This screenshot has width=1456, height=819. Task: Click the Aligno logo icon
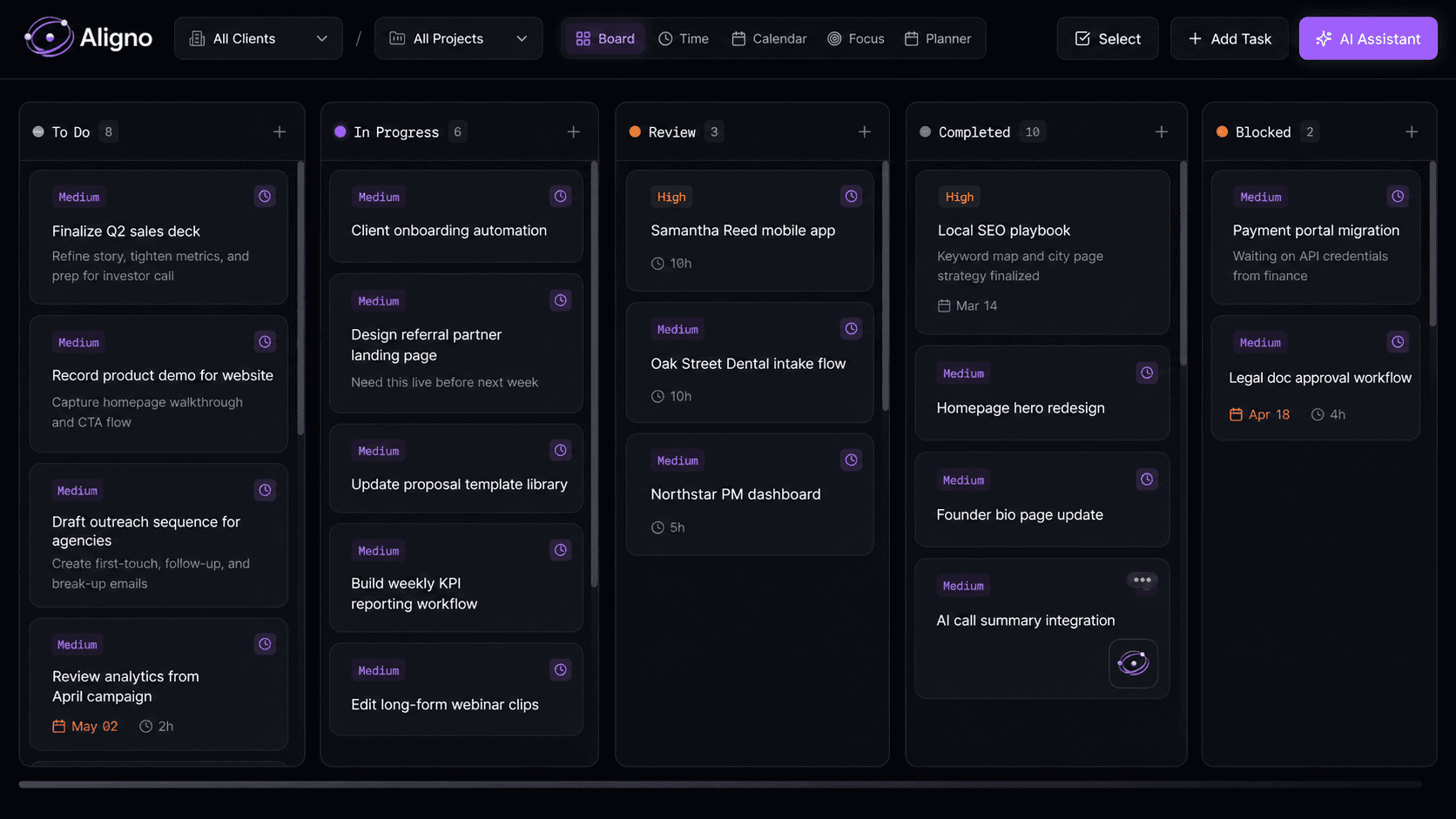49,37
